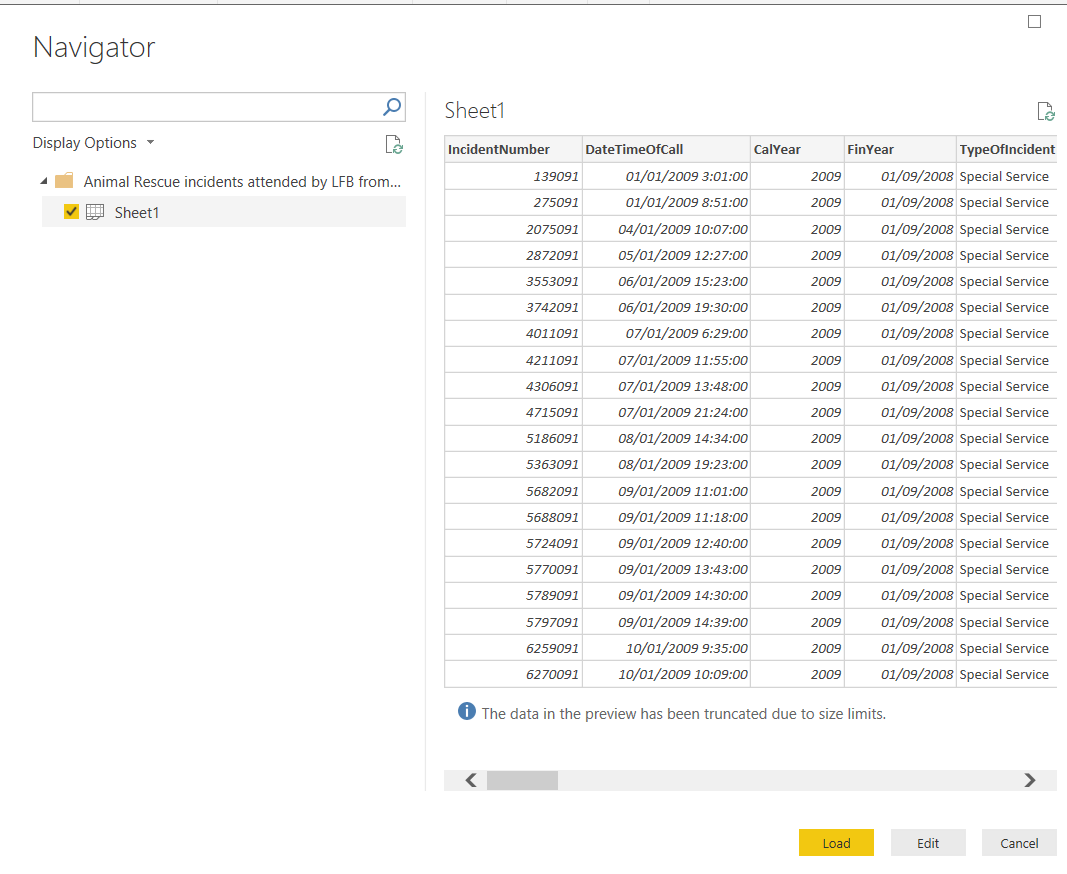Uncheck the Sheet1 checkbox
This screenshot has height=874, width=1067.
pyautogui.click(x=71, y=212)
